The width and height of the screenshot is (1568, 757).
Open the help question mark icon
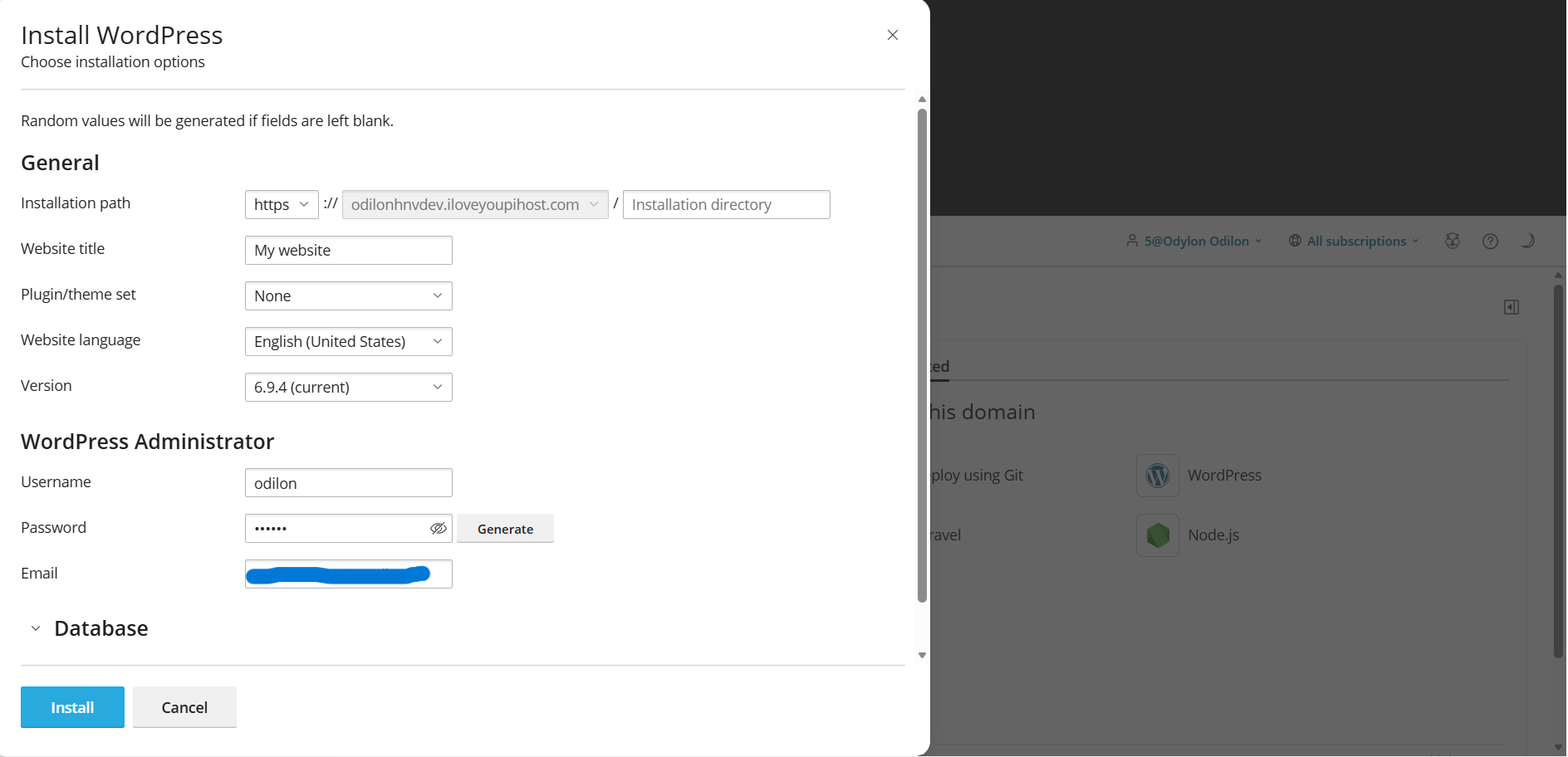(x=1490, y=242)
